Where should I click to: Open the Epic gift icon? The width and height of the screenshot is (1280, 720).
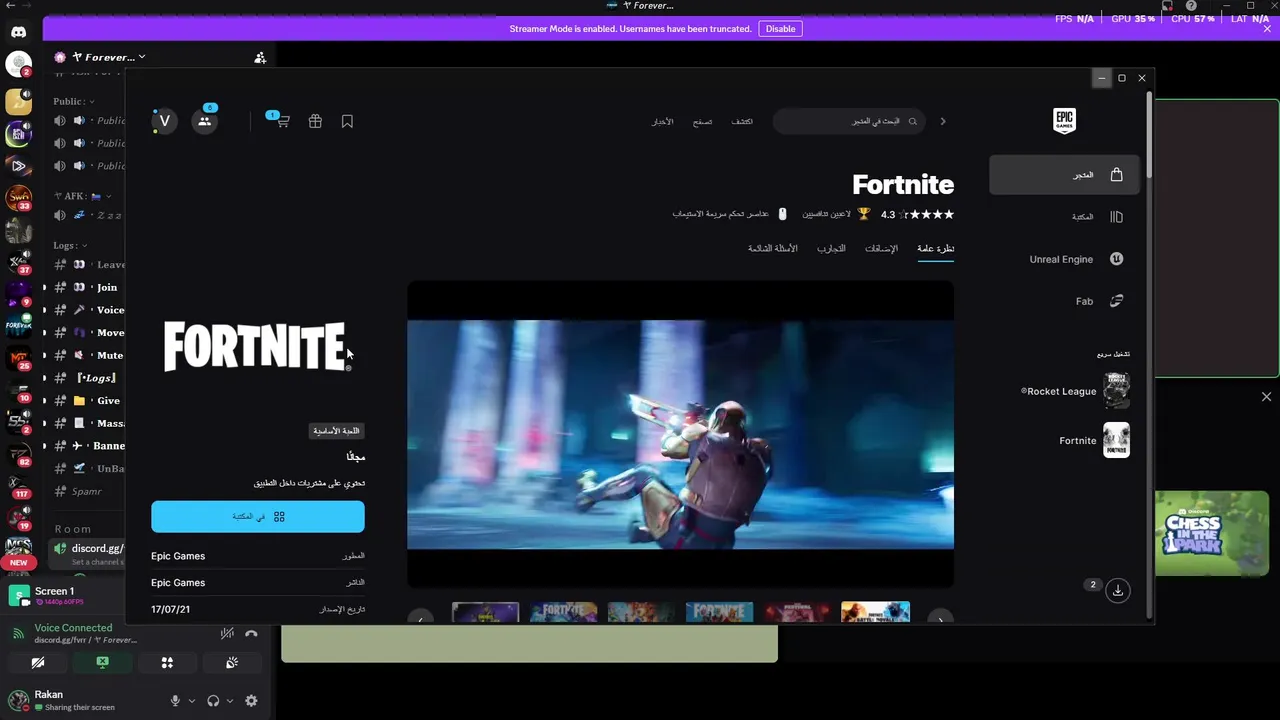pyautogui.click(x=315, y=121)
